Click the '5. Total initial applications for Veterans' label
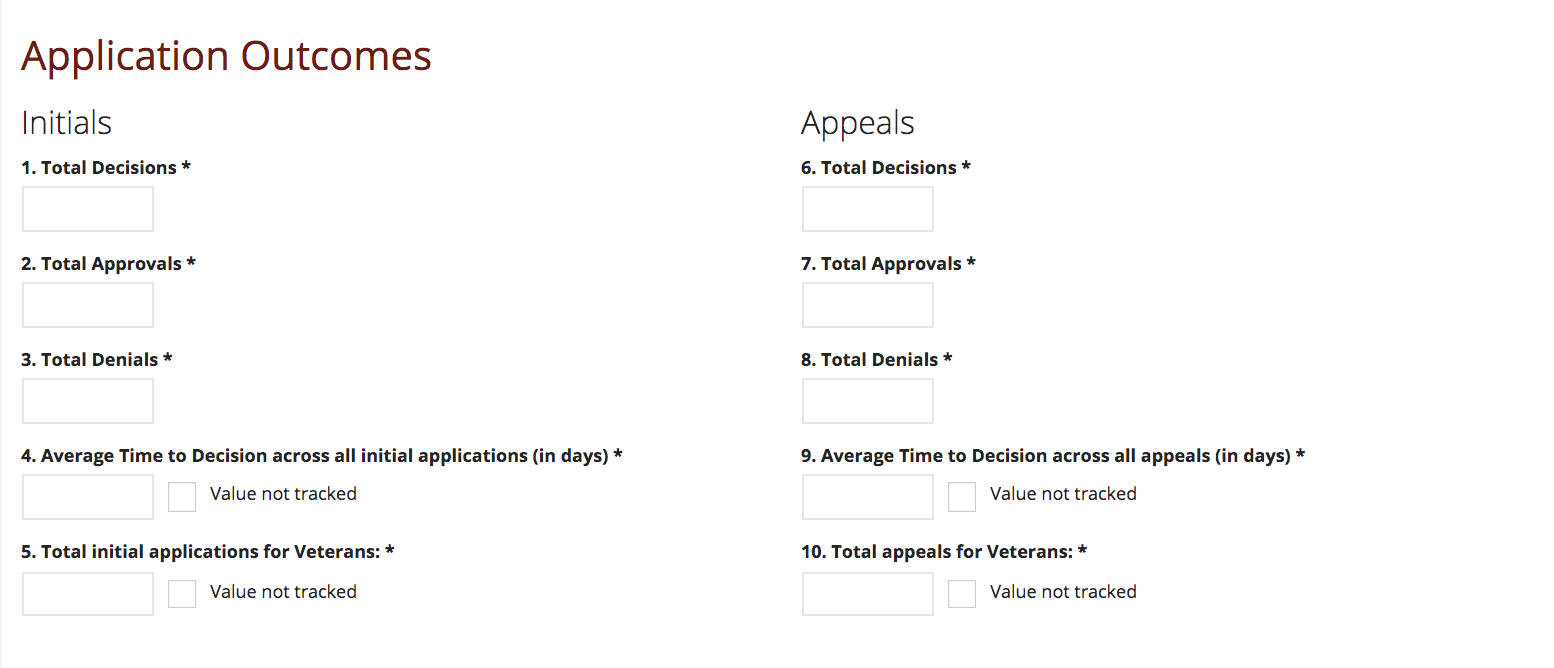 tap(207, 552)
